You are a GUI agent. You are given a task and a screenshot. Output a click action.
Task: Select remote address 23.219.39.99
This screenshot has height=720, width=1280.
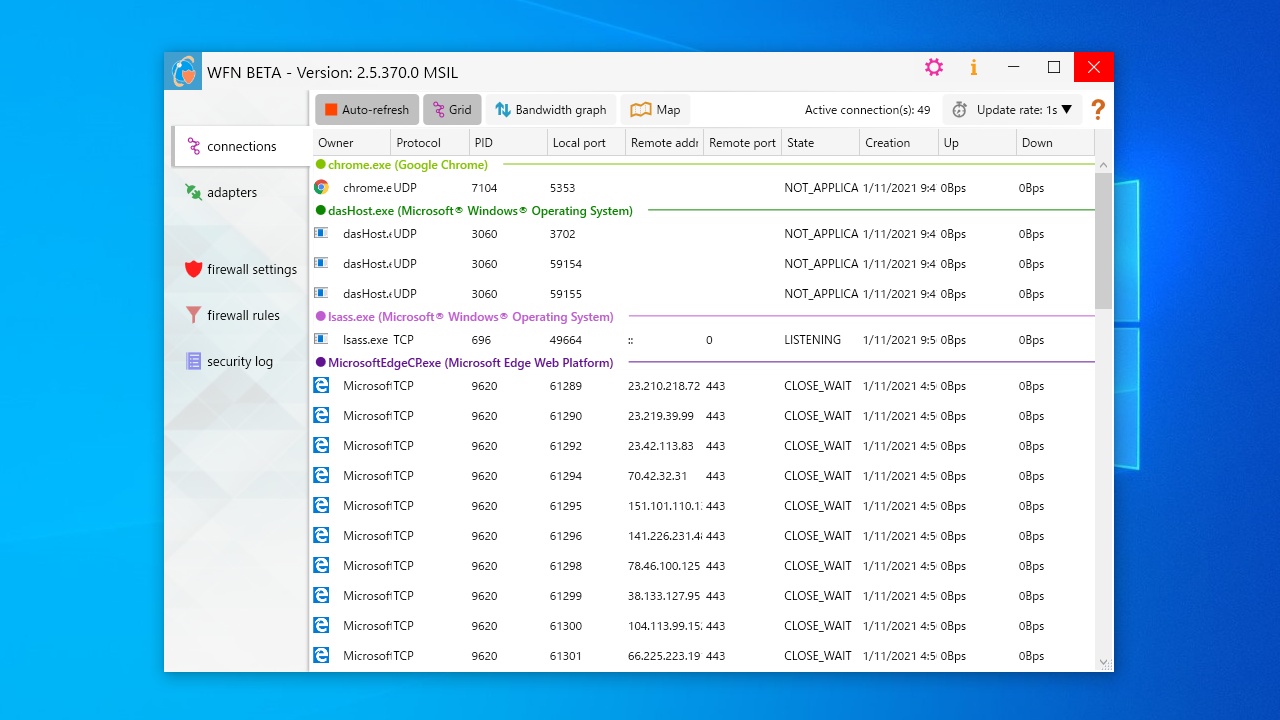coord(660,416)
